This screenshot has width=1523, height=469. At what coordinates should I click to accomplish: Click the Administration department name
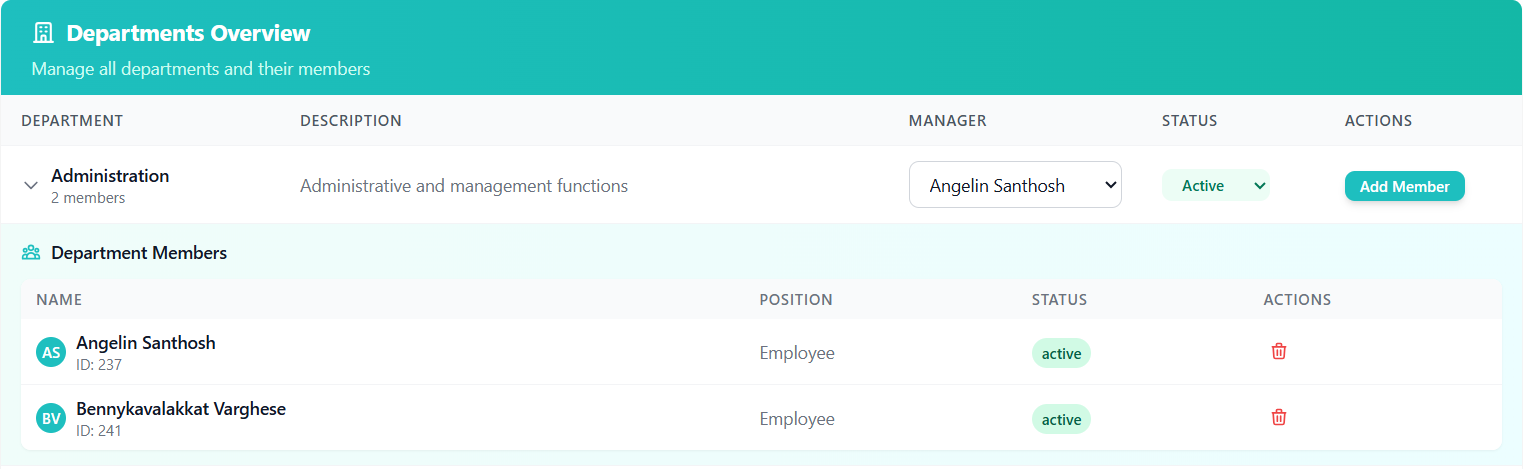(110, 176)
